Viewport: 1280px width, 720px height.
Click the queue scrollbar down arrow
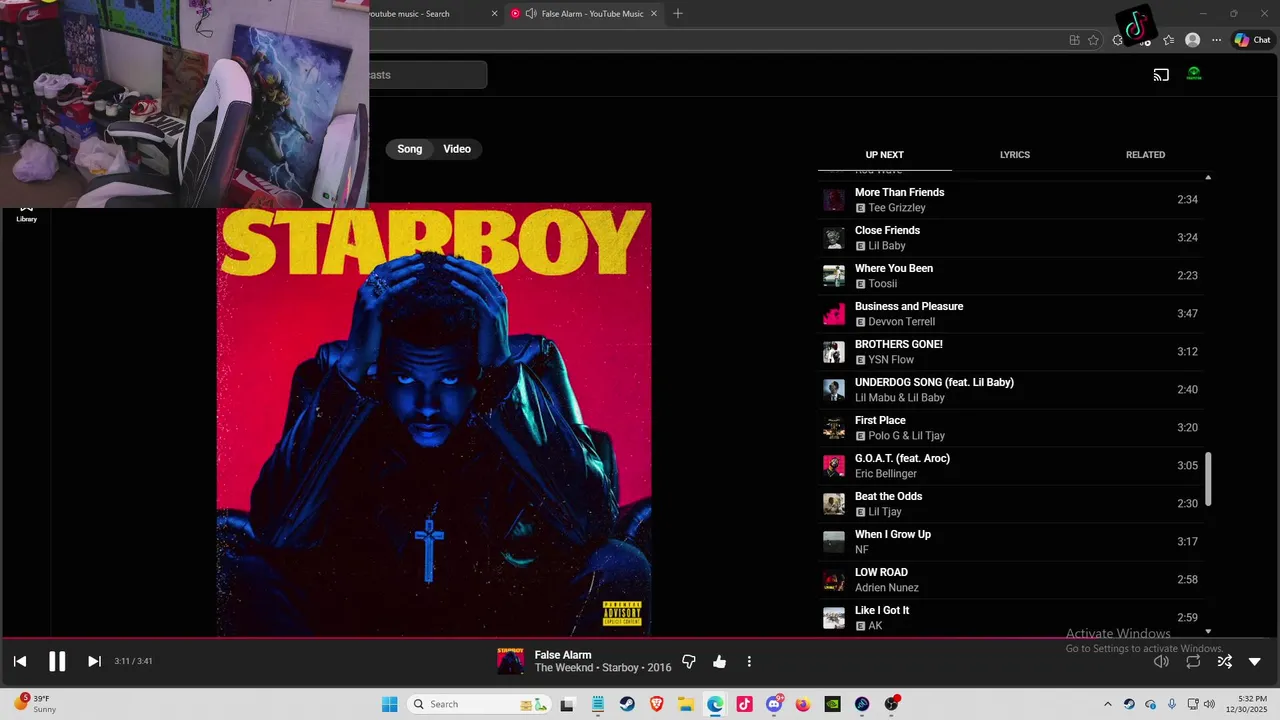(x=1208, y=631)
